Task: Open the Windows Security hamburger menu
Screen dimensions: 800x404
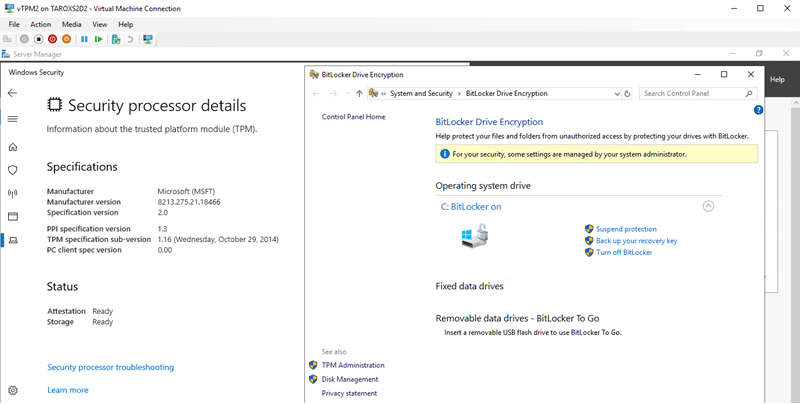Action: [13, 119]
